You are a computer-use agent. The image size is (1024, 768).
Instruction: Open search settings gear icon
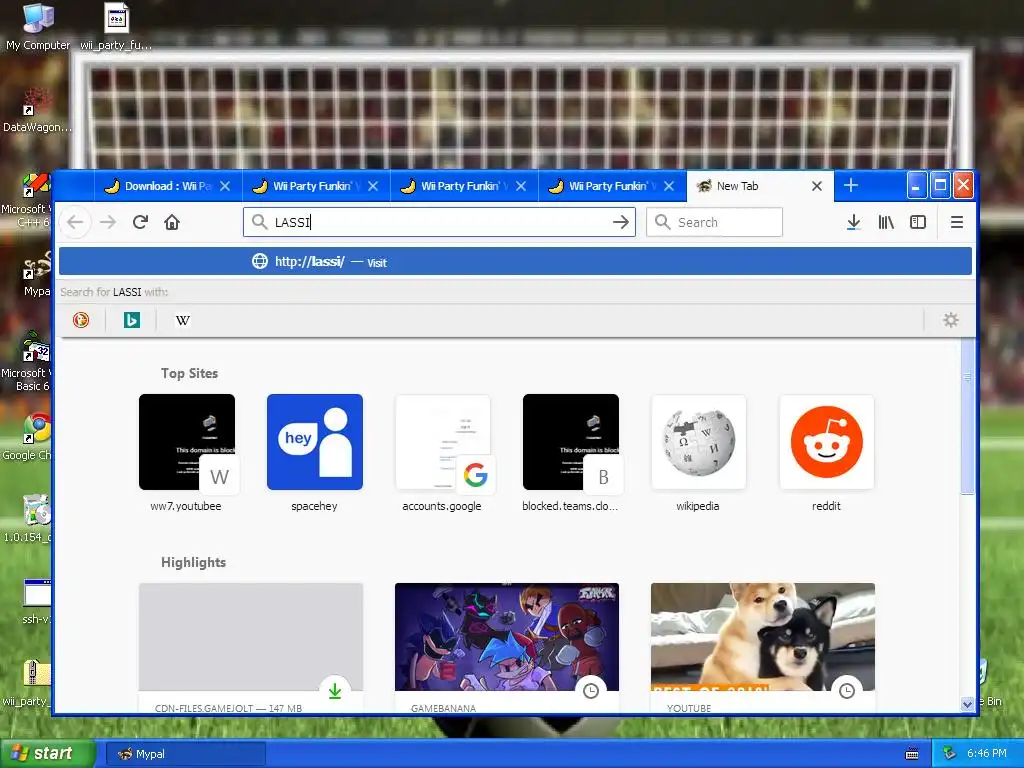click(x=951, y=320)
